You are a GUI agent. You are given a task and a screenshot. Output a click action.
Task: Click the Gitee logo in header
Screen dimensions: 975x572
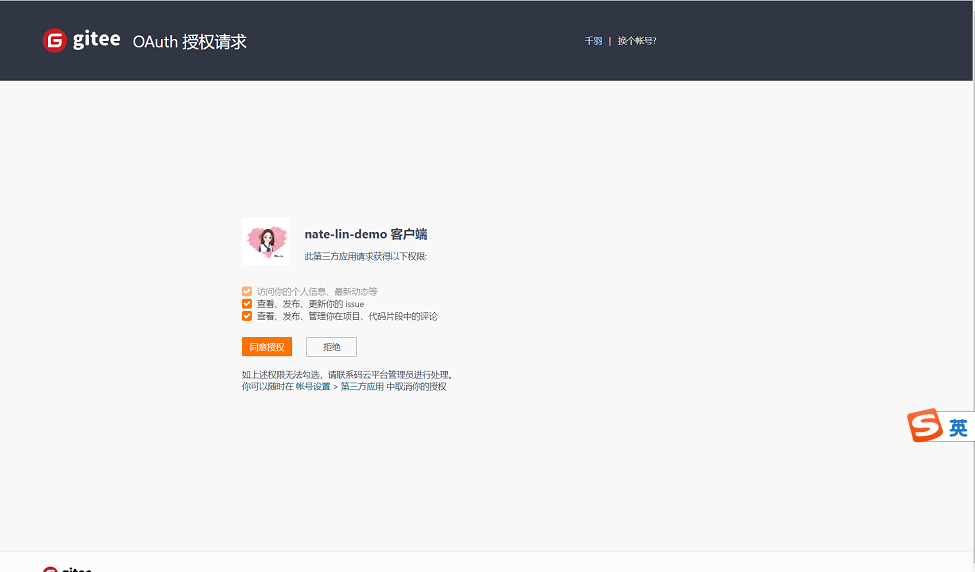tap(81, 40)
